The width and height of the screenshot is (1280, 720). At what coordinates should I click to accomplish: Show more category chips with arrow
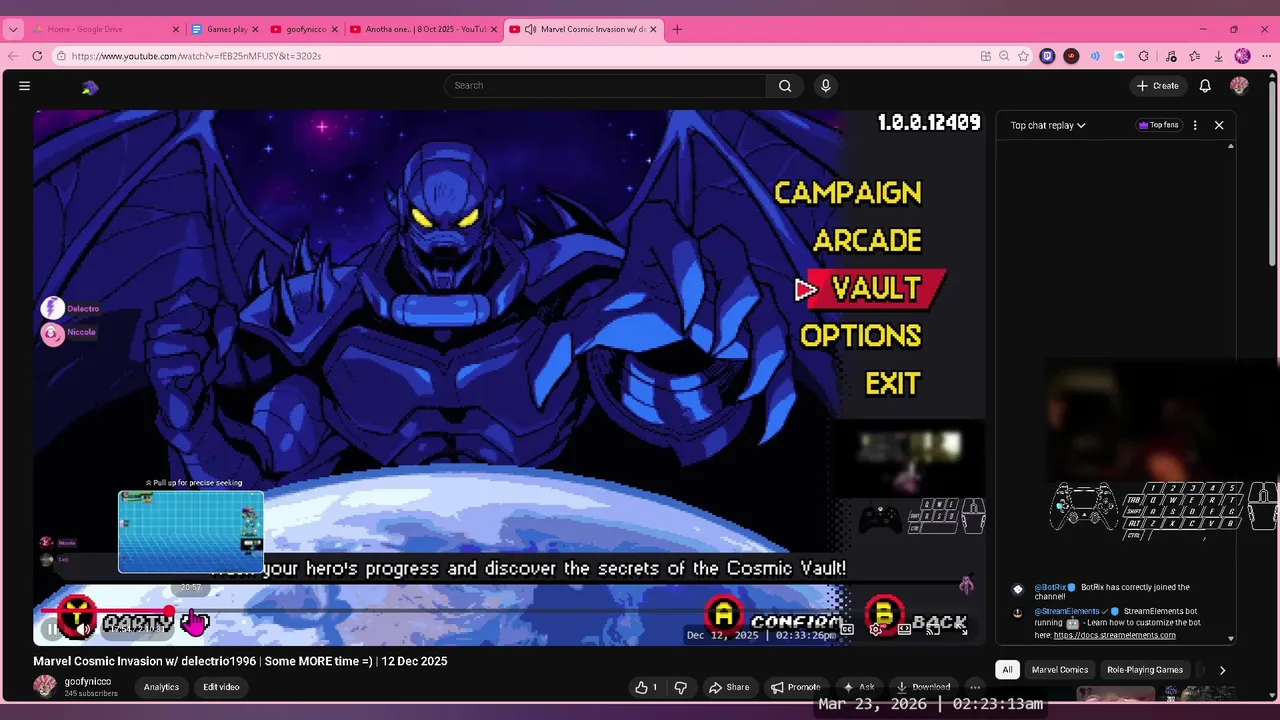1222,670
